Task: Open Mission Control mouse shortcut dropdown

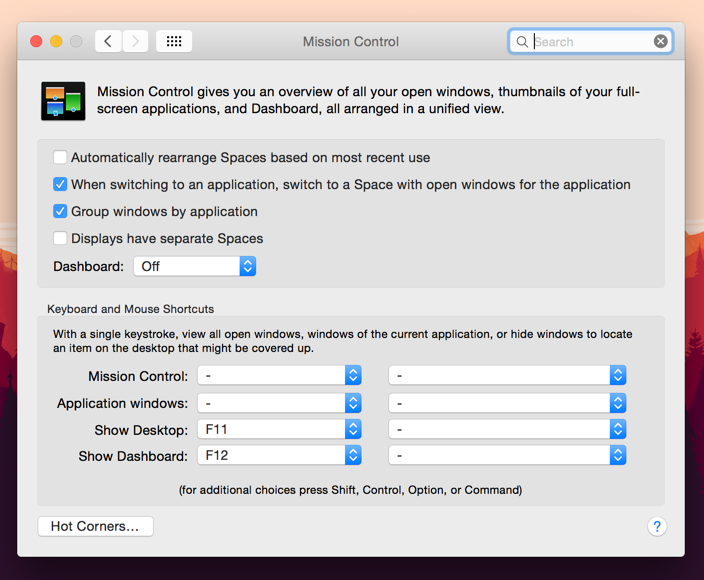Action: (x=507, y=375)
